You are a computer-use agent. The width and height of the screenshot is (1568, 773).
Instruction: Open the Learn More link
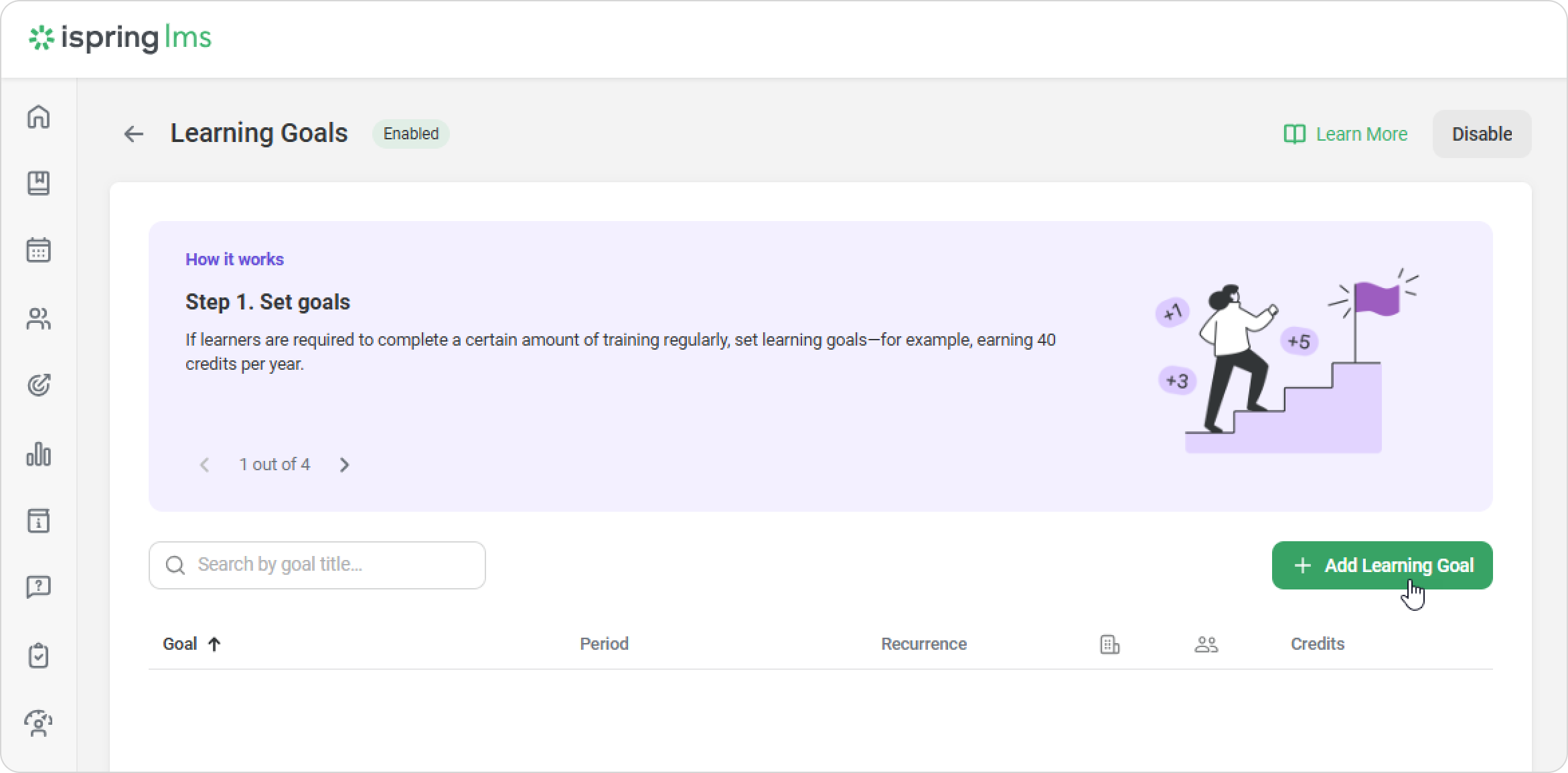1346,134
